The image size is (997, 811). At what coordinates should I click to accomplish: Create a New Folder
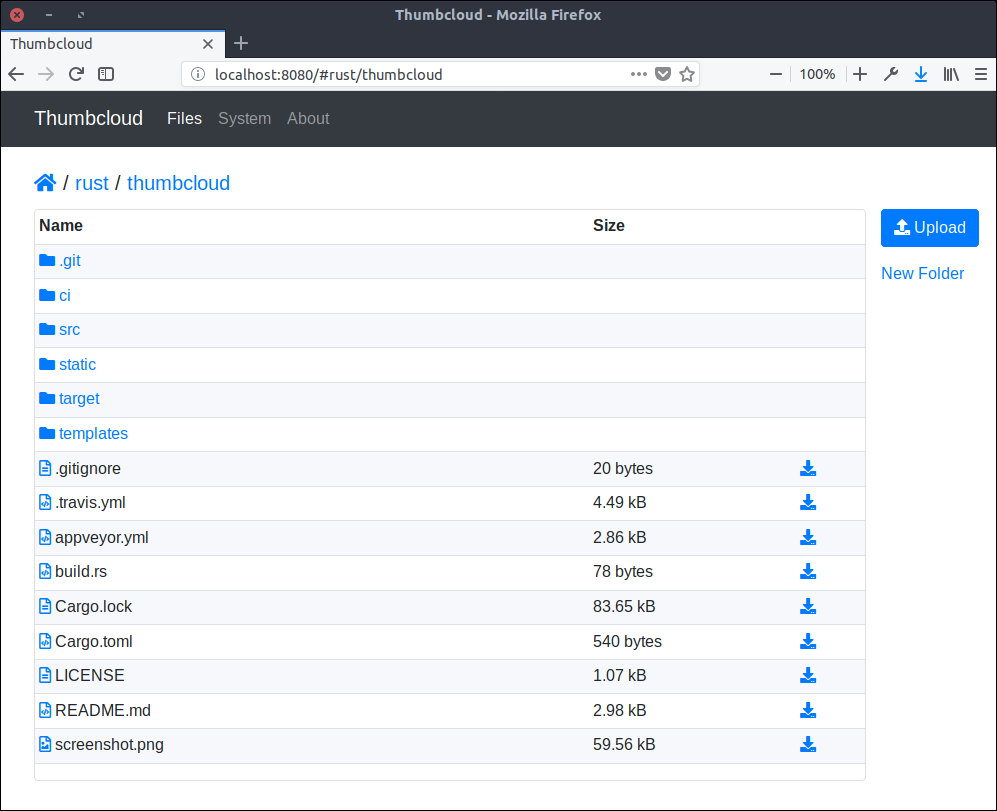pyautogui.click(x=923, y=274)
